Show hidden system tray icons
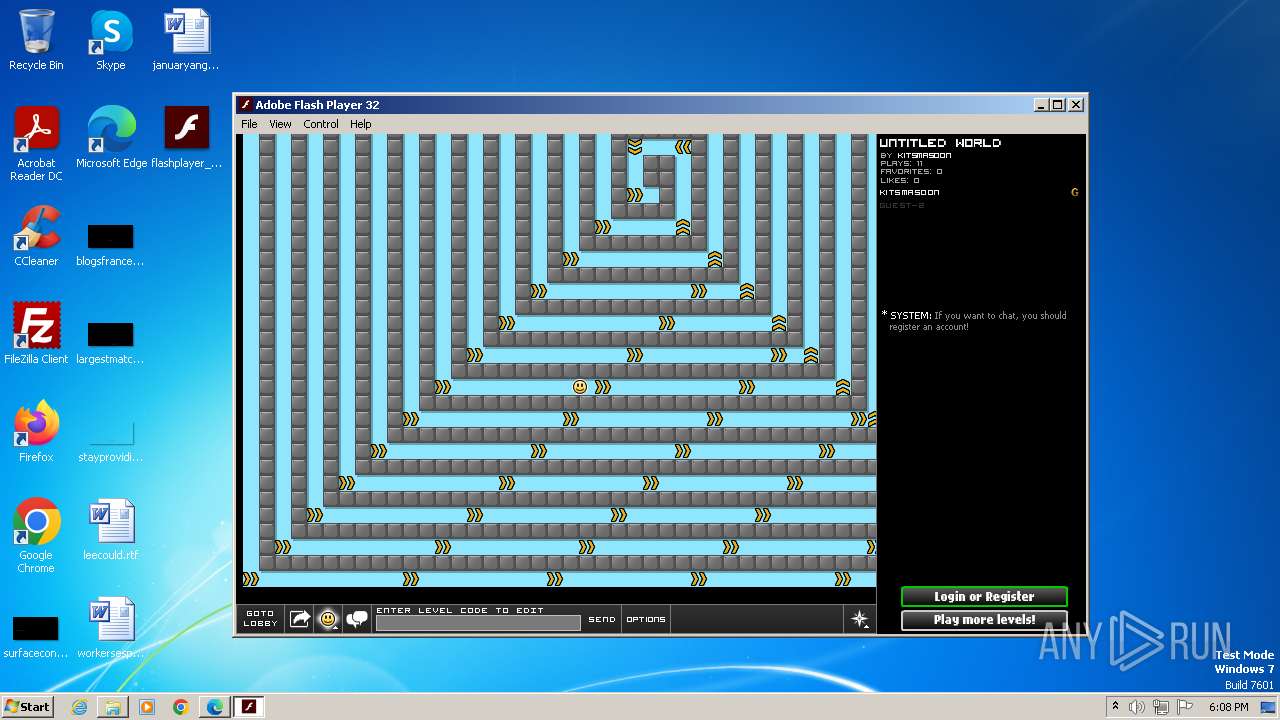 pos(1115,707)
